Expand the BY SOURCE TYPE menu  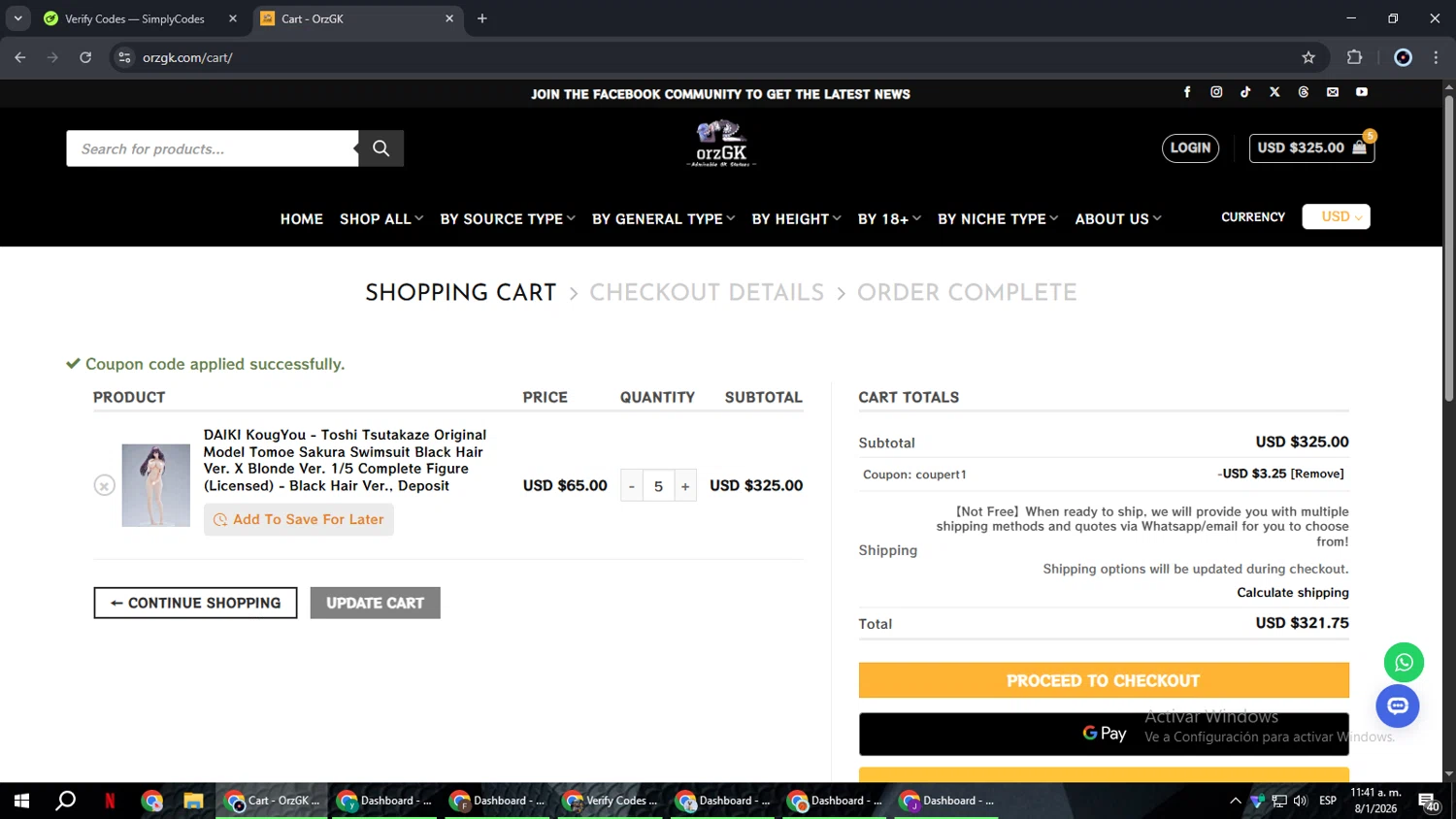508,219
